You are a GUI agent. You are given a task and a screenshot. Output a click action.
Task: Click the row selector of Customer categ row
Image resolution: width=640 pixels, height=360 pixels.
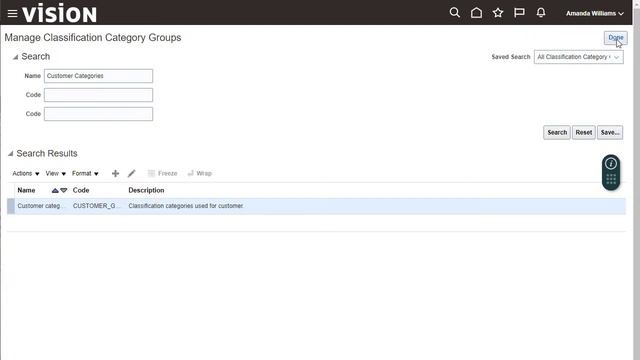11,206
